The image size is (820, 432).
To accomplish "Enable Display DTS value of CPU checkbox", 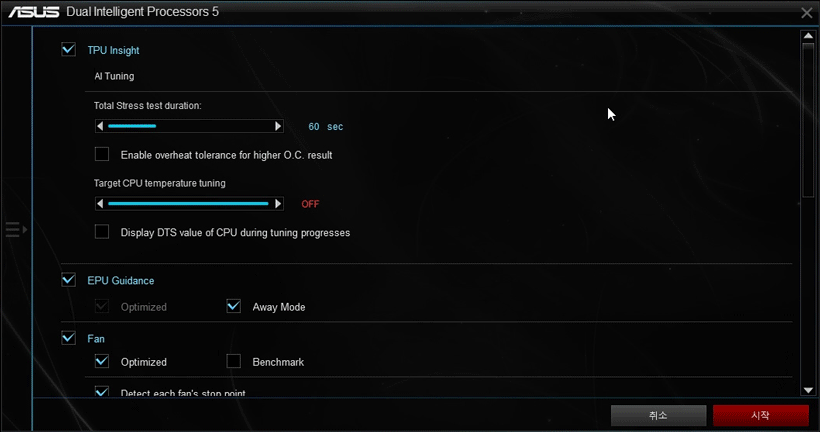I will pyautogui.click(x=102, y=232).
